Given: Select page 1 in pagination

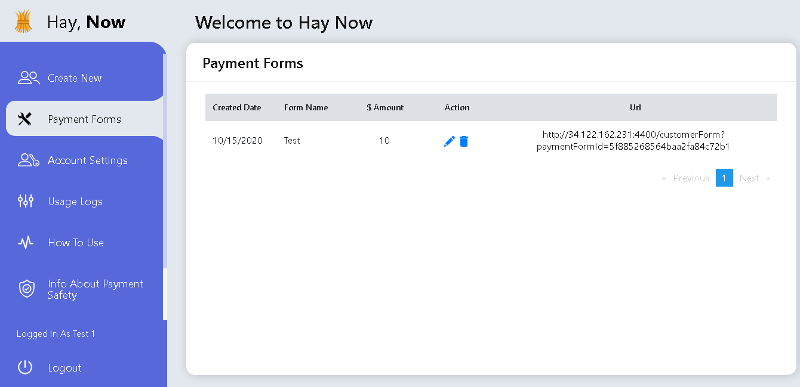Looking at the screenshot, I should [x=724, y=178].
